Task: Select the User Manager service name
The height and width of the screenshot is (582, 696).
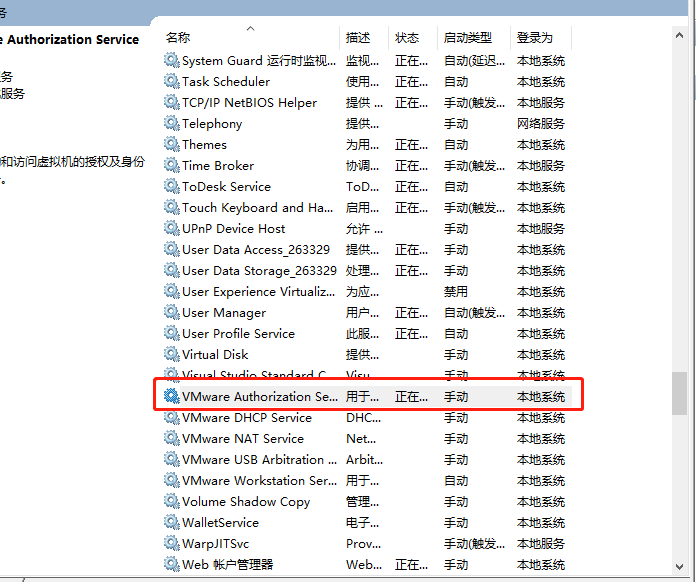Action: [x=224, y=313]
